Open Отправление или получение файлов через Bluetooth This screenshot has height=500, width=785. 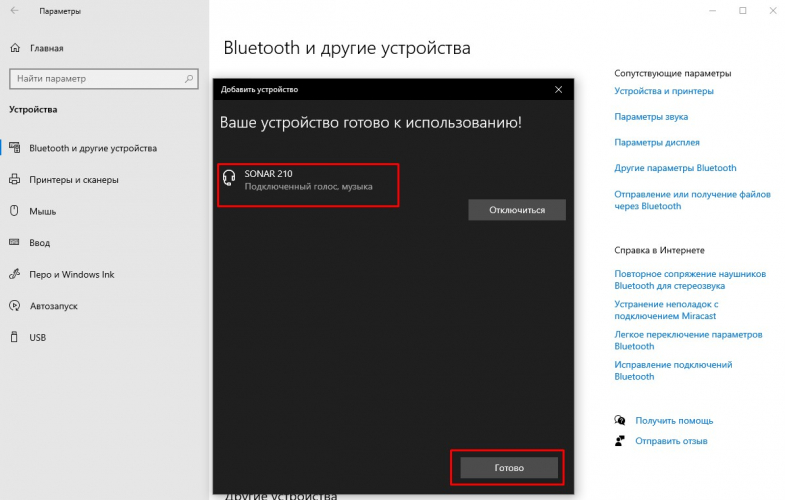point(692,200)
